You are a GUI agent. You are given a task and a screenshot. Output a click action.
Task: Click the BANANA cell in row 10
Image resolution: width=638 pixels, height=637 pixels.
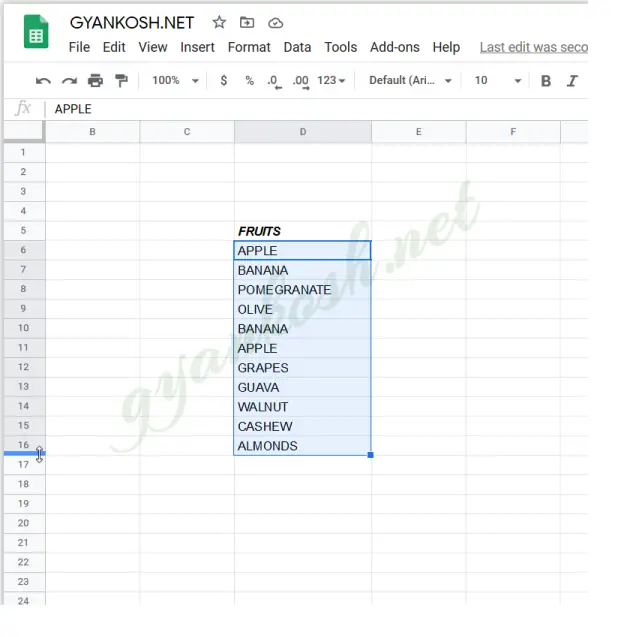[303, 329]
